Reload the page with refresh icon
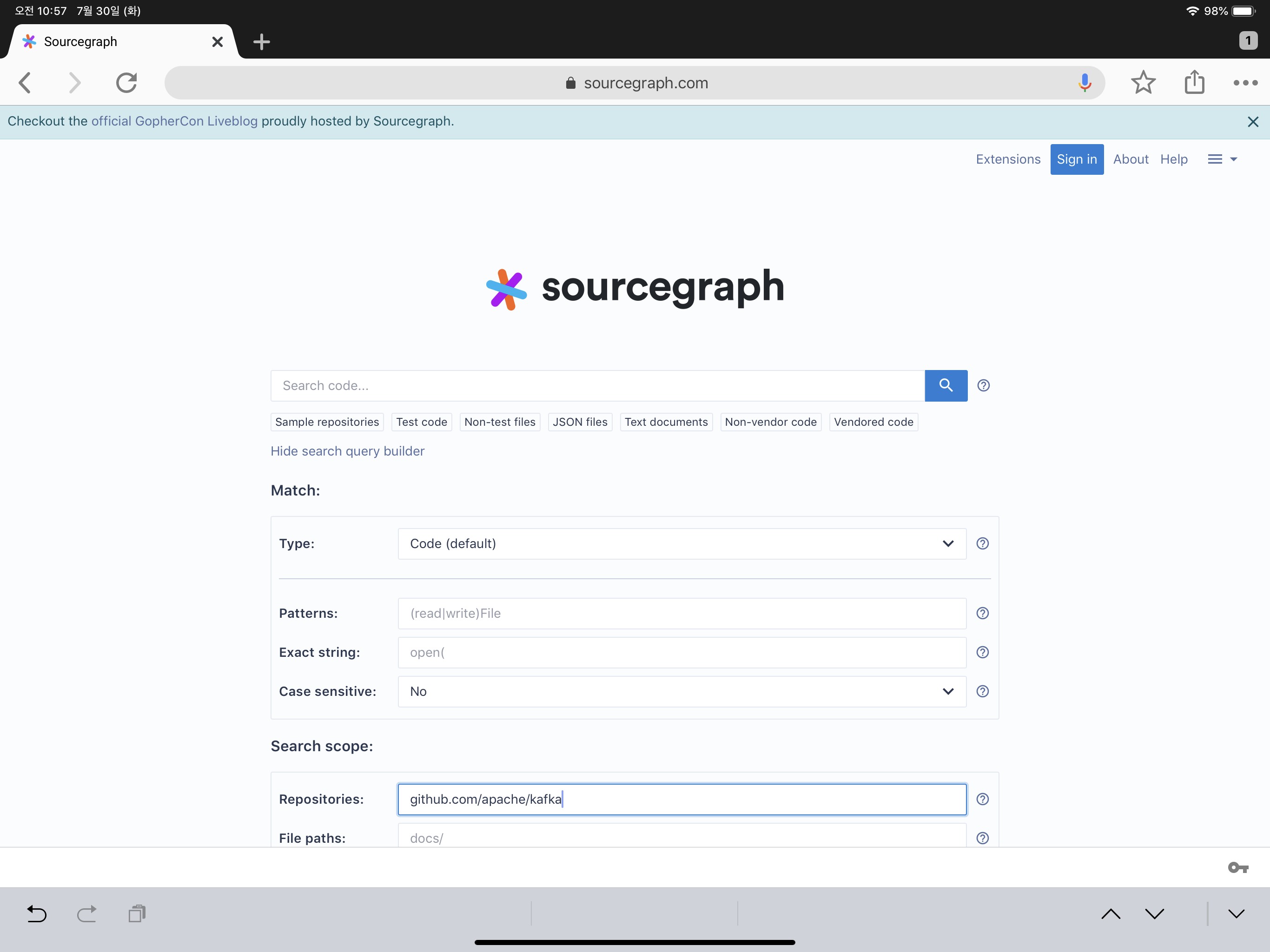The width and height of the screenshot is (1270, 952). tap(126, 83)
